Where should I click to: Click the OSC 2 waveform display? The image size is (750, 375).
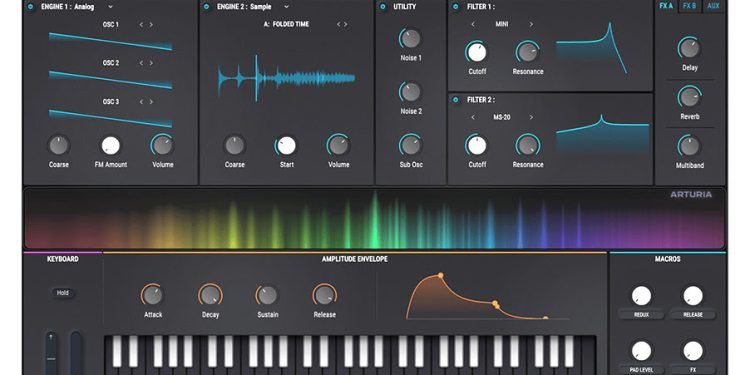[110, 80]
